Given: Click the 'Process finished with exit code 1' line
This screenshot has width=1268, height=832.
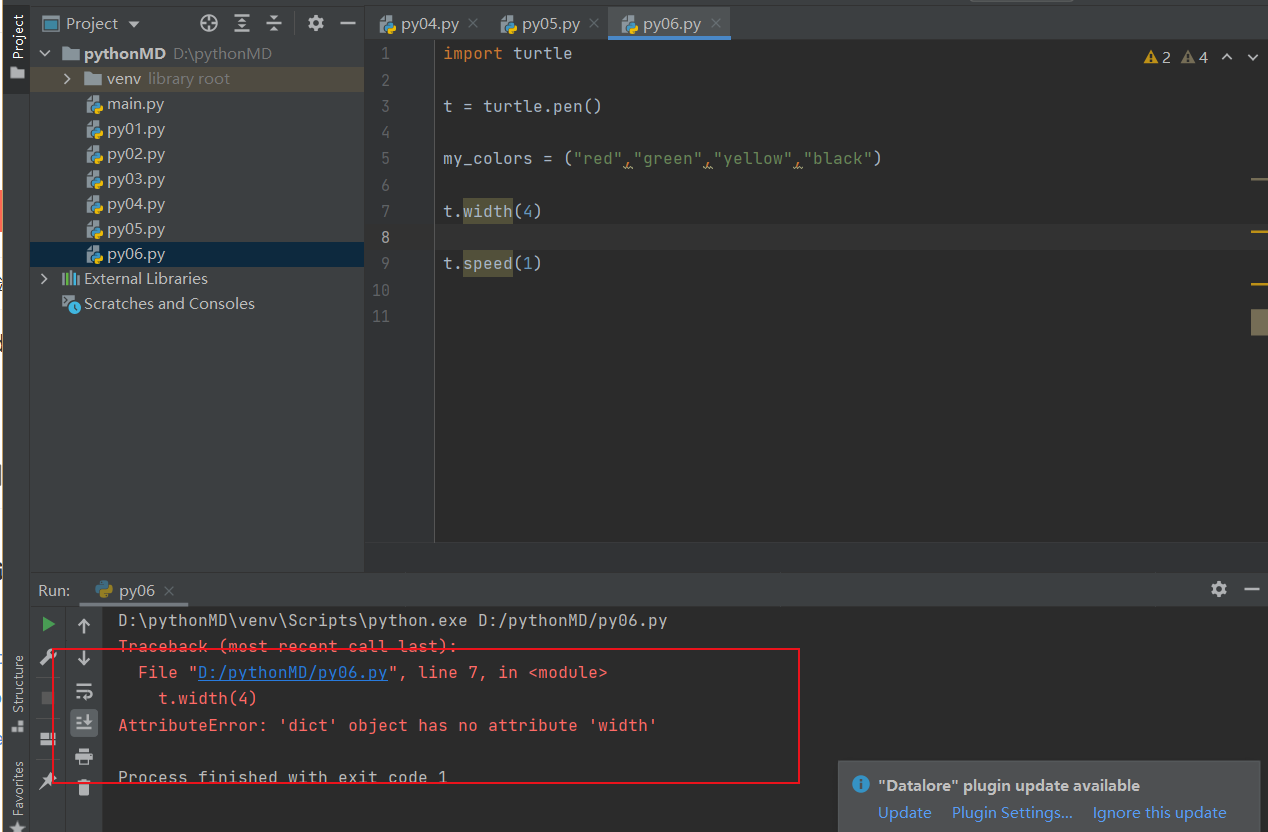Looking at the screenshot, I should [x=282, y=777].
